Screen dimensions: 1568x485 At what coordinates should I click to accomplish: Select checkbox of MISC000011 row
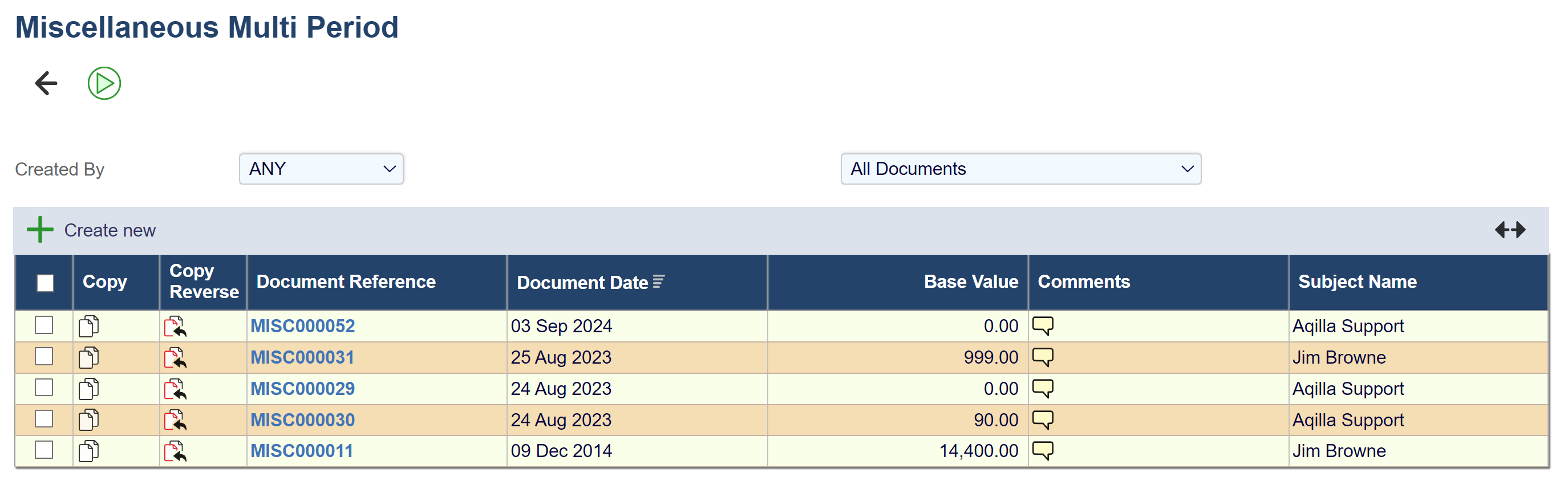[x=44, y=450]
